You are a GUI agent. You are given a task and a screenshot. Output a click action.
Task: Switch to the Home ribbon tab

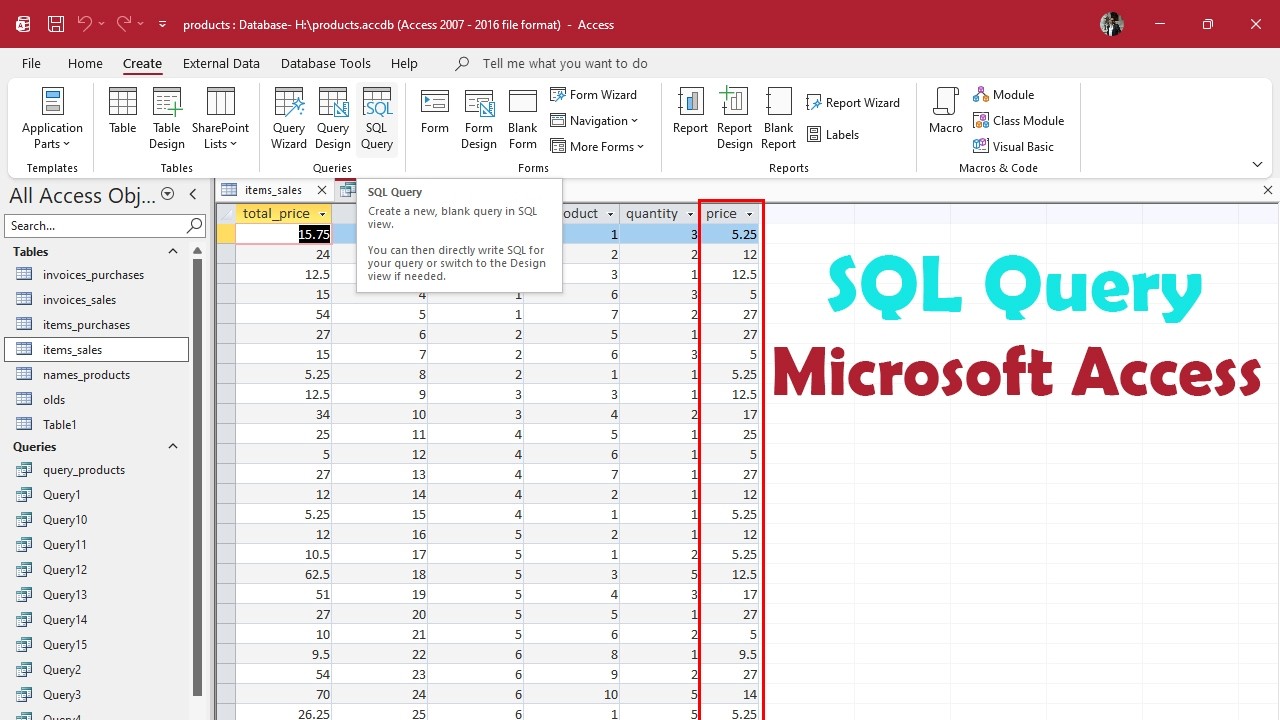tap(85, 63)
